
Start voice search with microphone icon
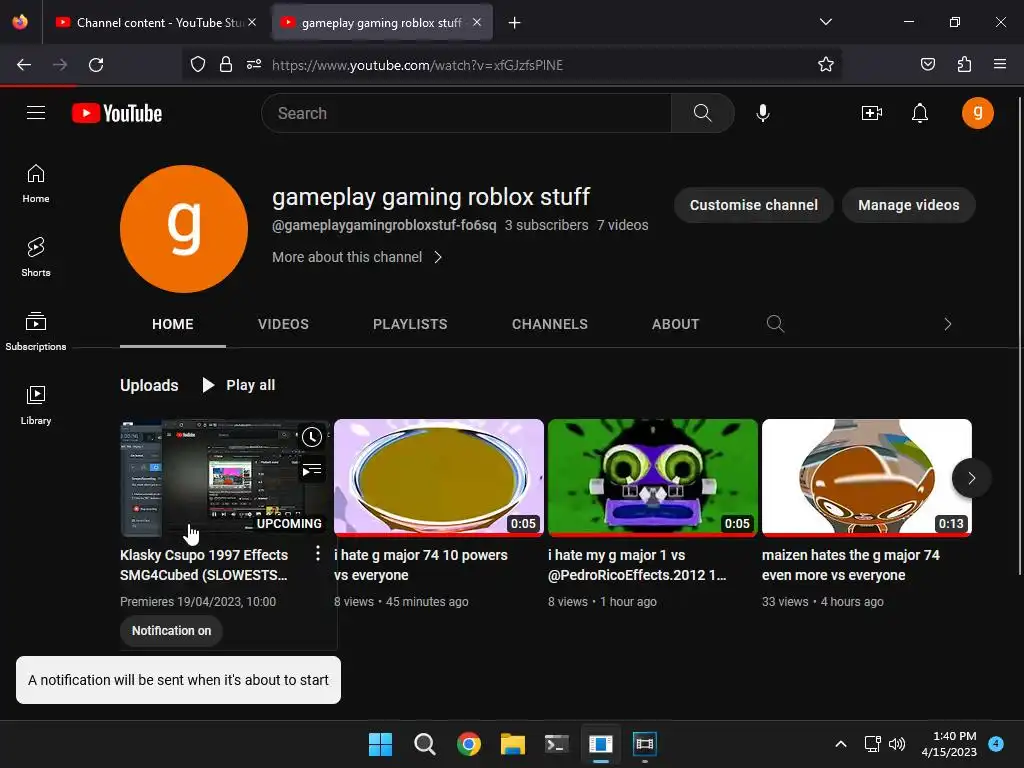[762, 113]
